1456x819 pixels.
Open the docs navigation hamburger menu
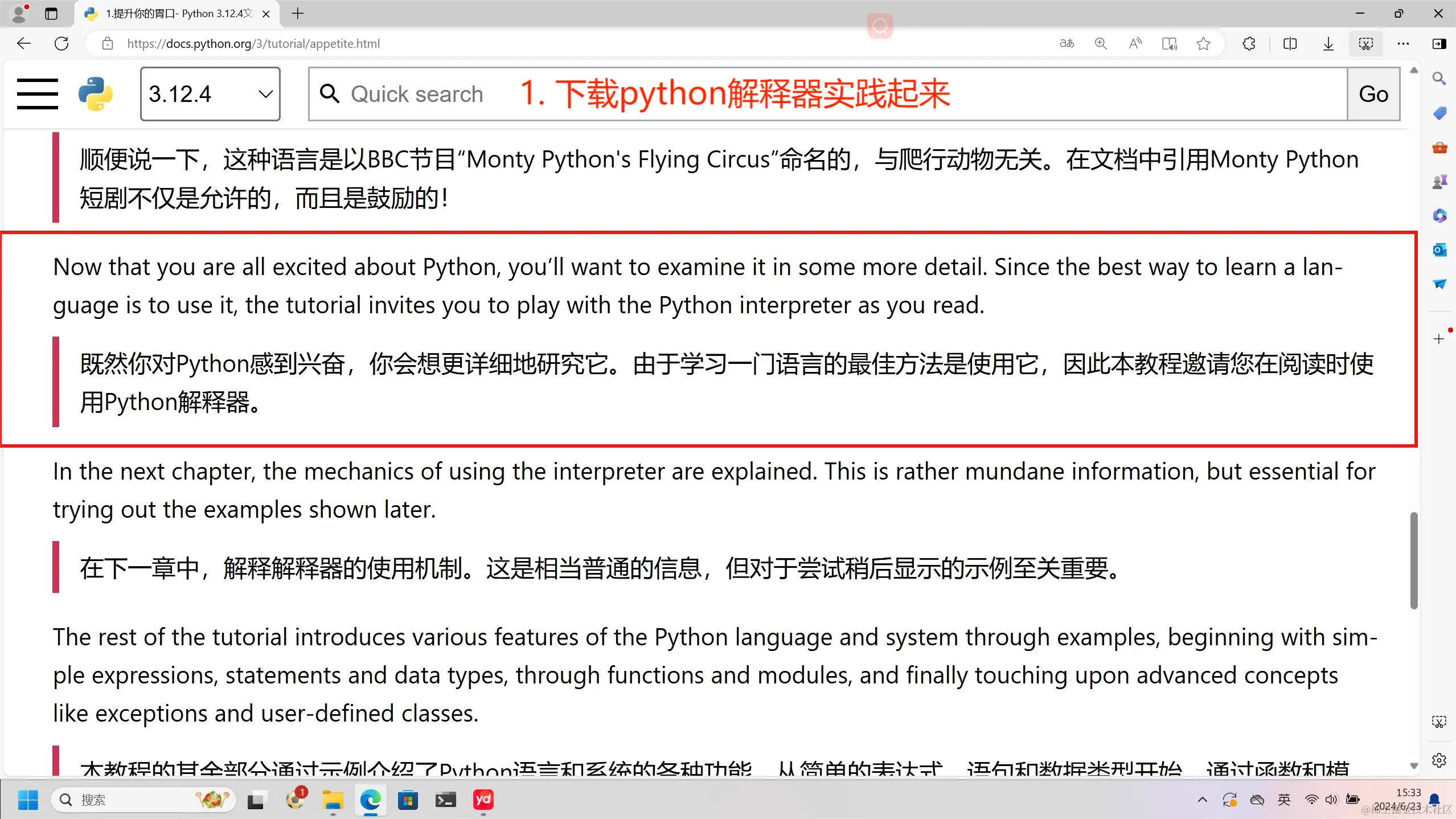(x=37, y=93)
